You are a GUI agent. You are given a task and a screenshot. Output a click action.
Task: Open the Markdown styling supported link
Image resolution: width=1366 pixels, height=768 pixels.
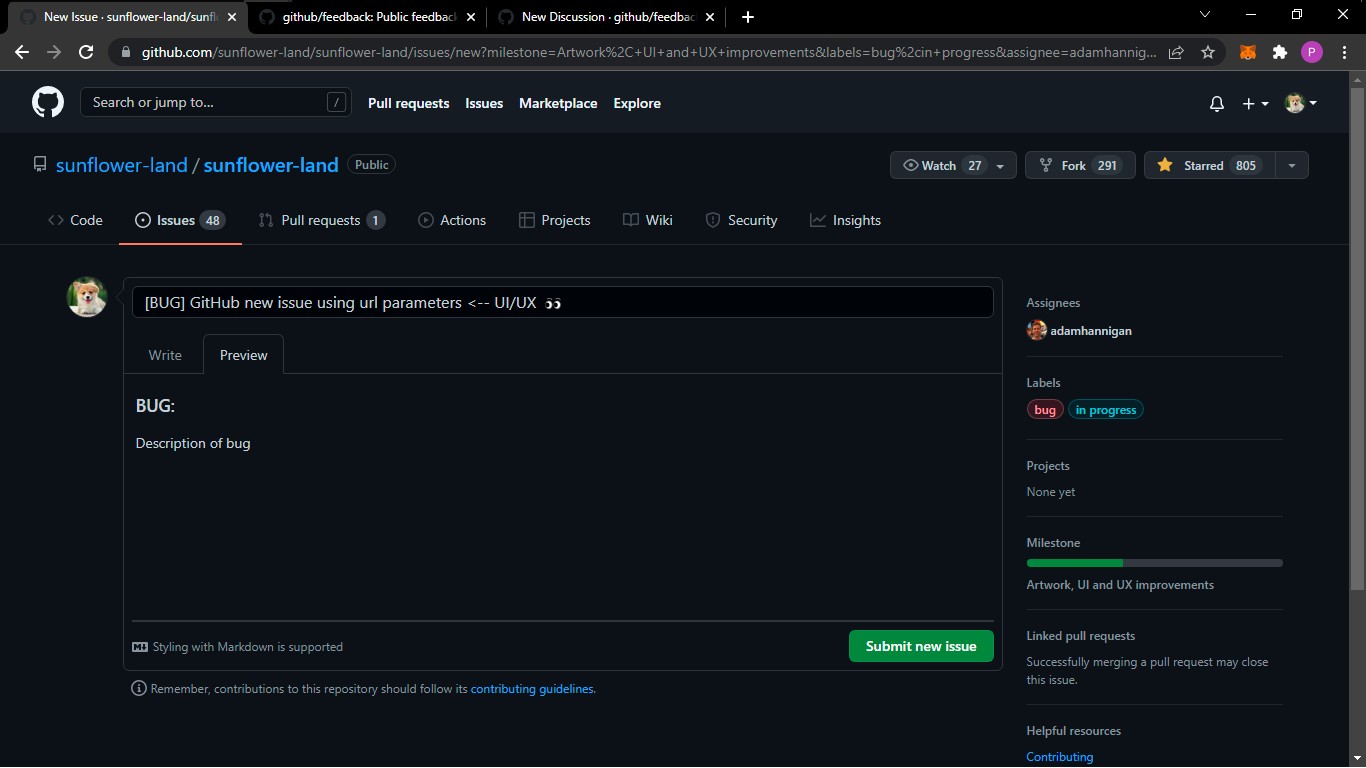click(238, 647)
